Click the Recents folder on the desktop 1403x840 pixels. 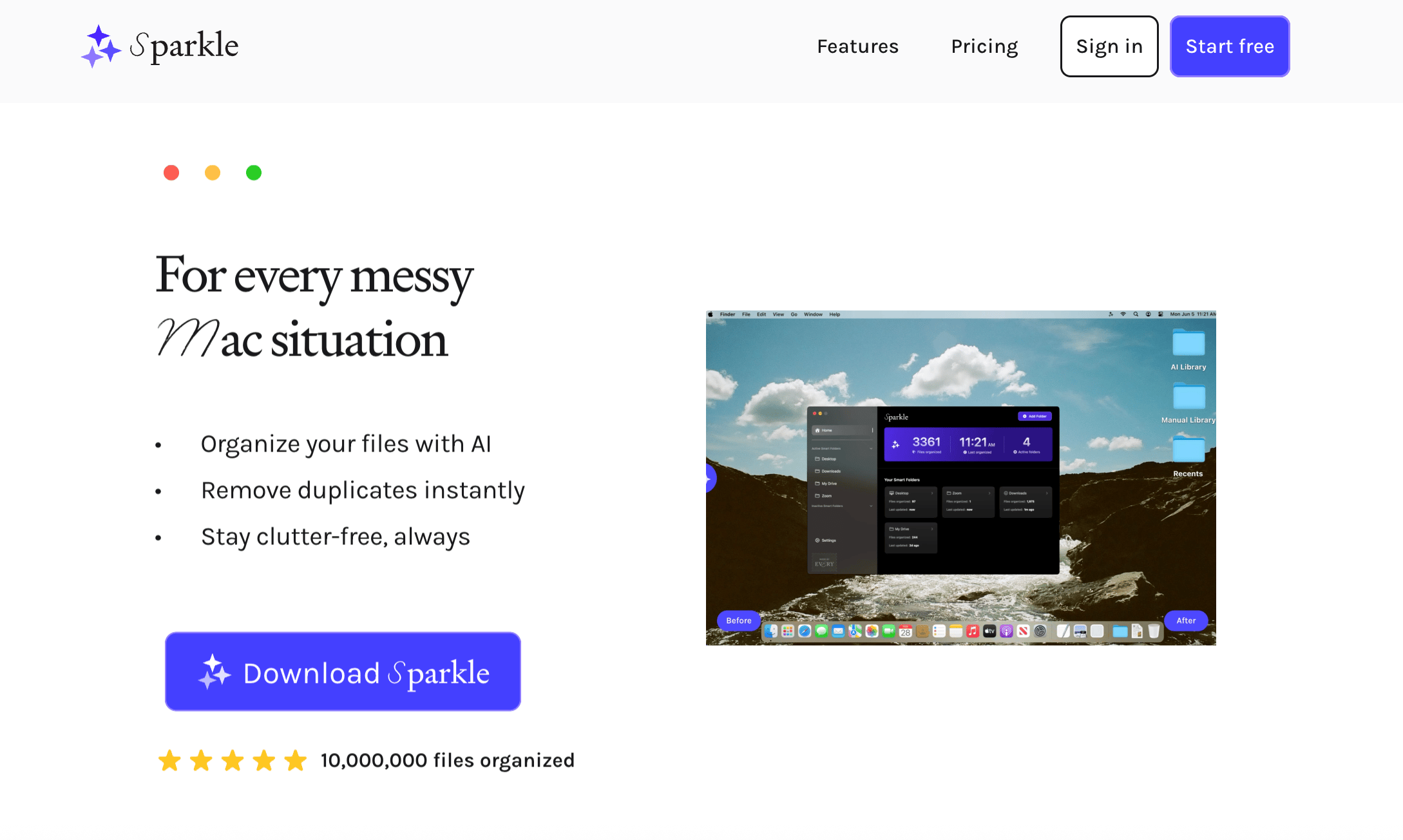click(1188, 457)
